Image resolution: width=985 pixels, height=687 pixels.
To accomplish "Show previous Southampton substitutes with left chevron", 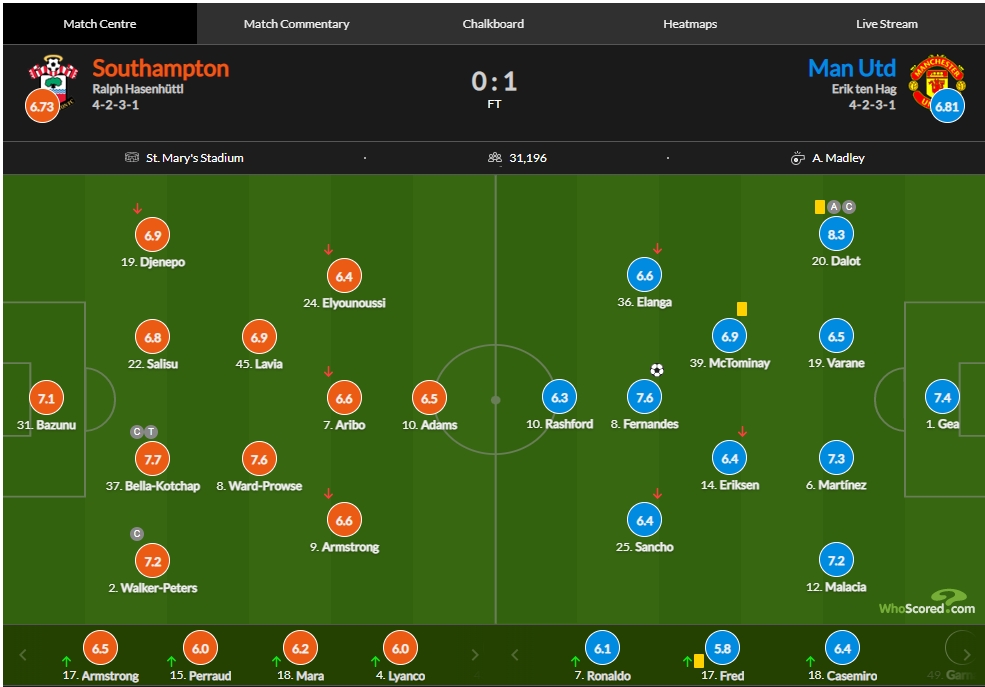I will coord(23,655).
